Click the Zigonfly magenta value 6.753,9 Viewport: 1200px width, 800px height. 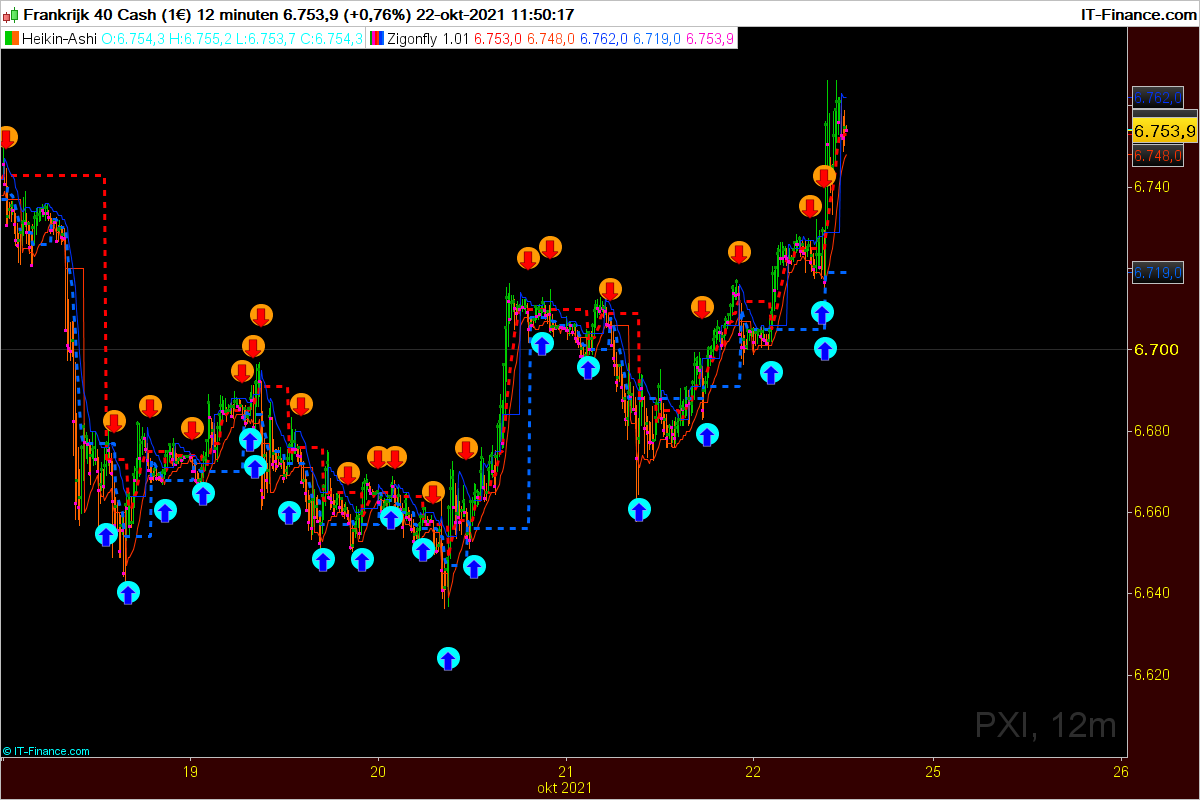tap(711, 39)
